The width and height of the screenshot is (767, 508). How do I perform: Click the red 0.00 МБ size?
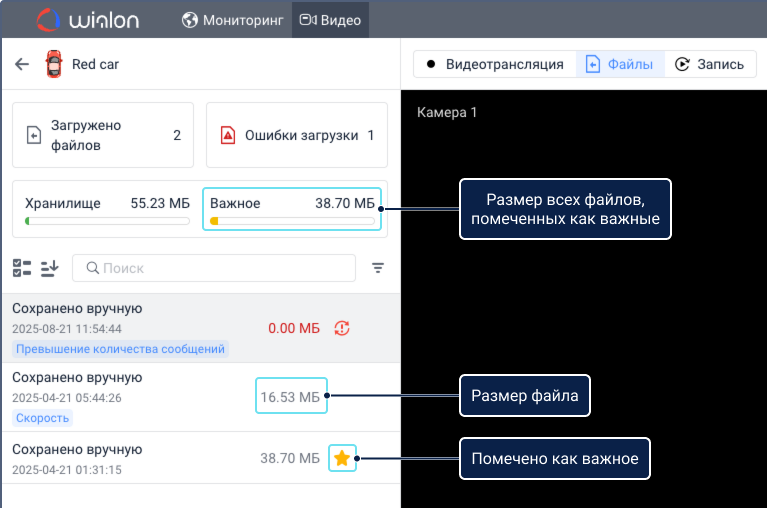pos(293,328)
